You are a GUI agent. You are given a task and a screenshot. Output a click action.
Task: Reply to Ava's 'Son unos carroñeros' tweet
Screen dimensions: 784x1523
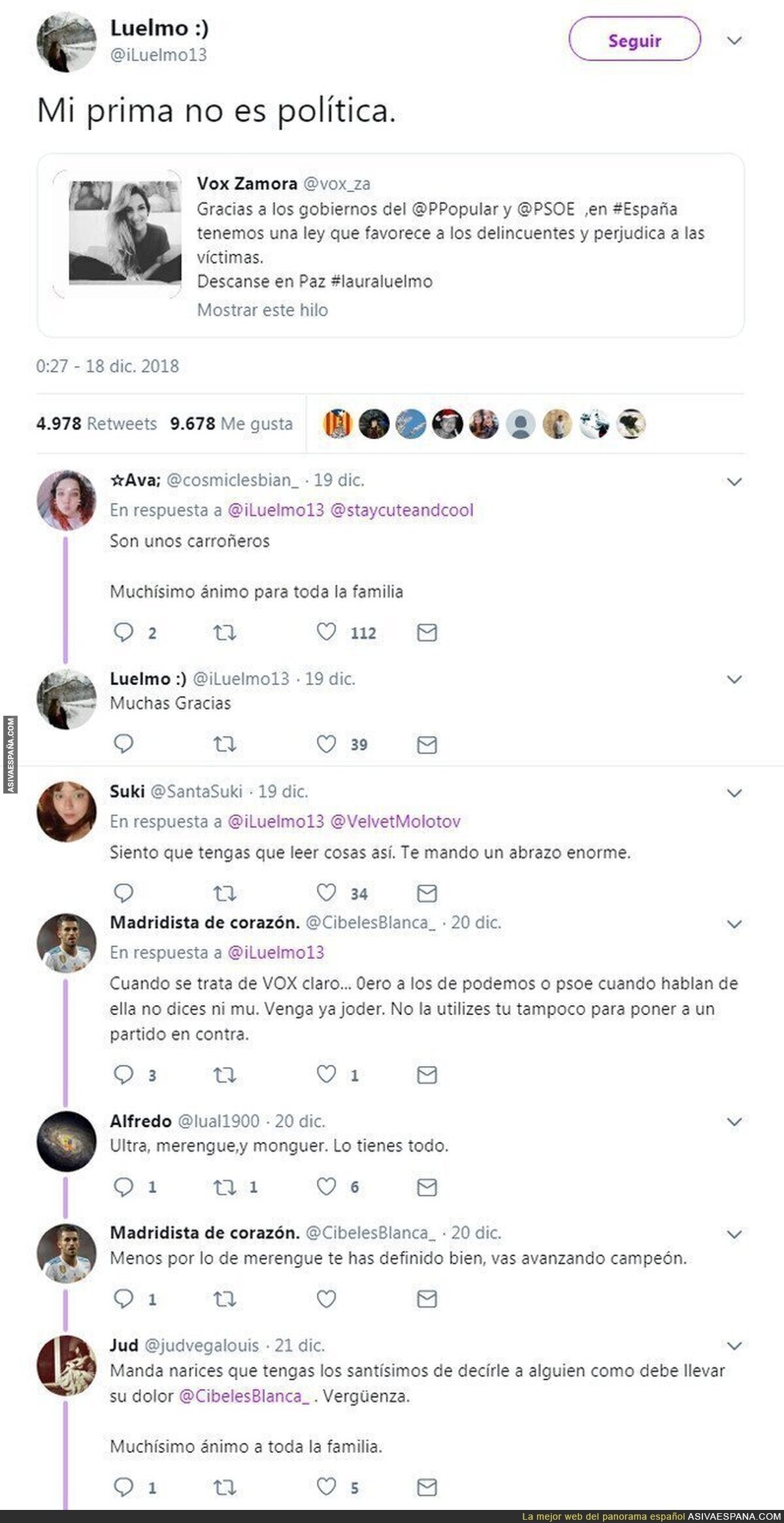tap(123, 633)
